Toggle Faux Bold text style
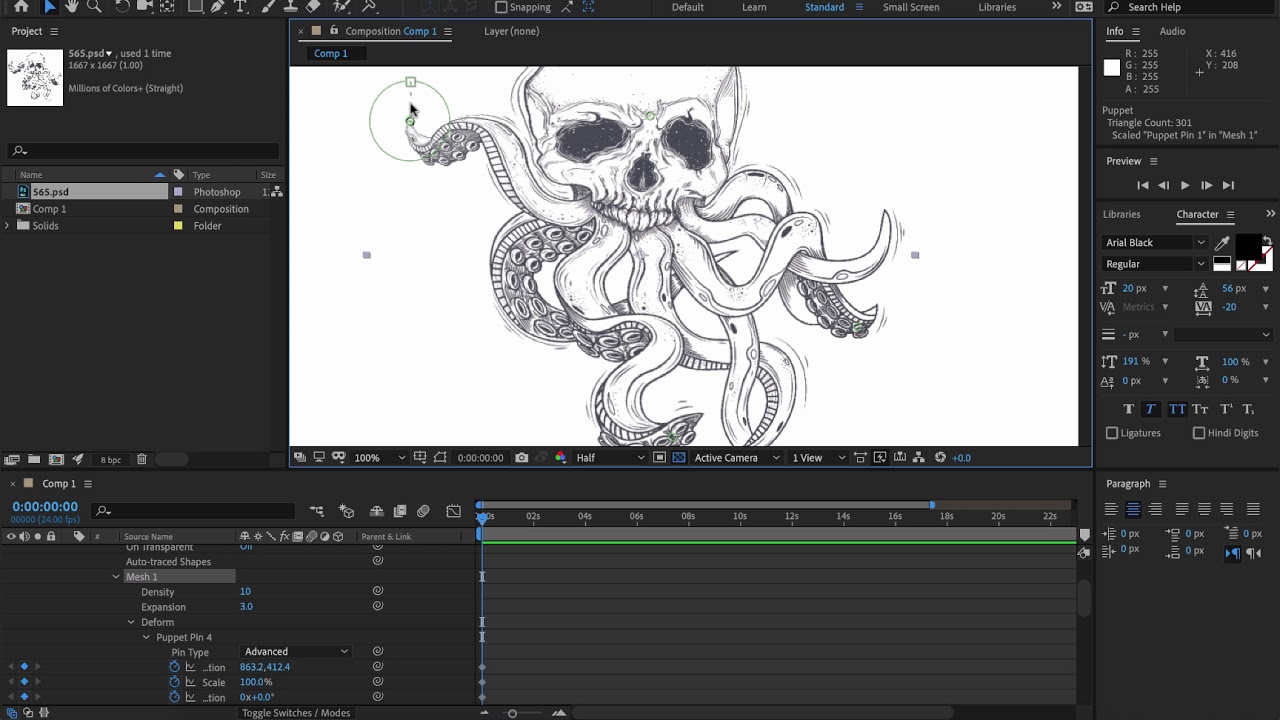Screen dimensions: 1280x720 pyautogui.click(x=1128, y=409)
